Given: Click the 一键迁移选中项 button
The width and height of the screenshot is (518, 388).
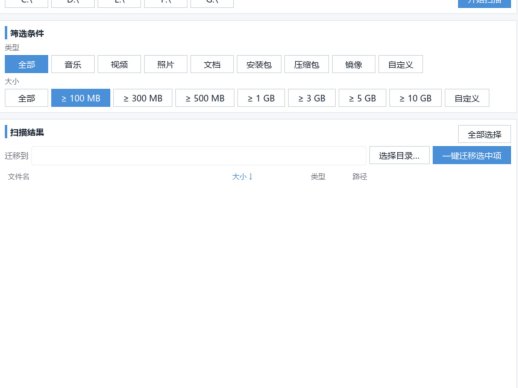Looking at the screenshot, I should [472, 155].
